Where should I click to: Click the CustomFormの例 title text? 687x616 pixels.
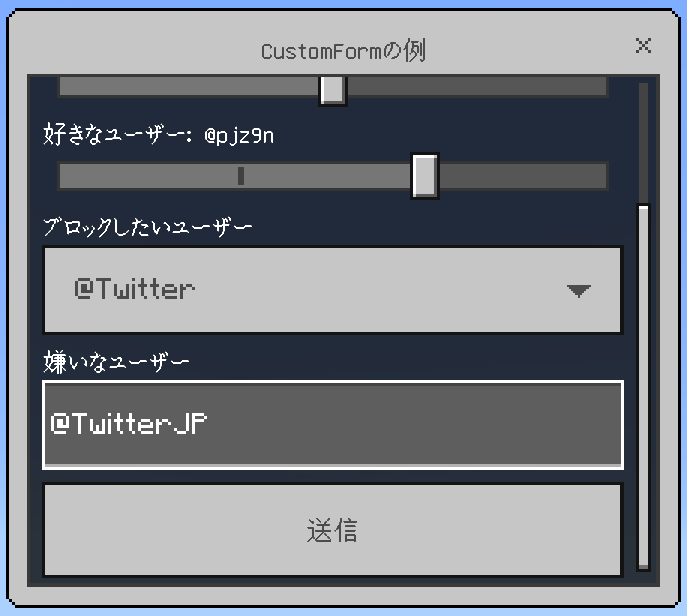point(343,50)
